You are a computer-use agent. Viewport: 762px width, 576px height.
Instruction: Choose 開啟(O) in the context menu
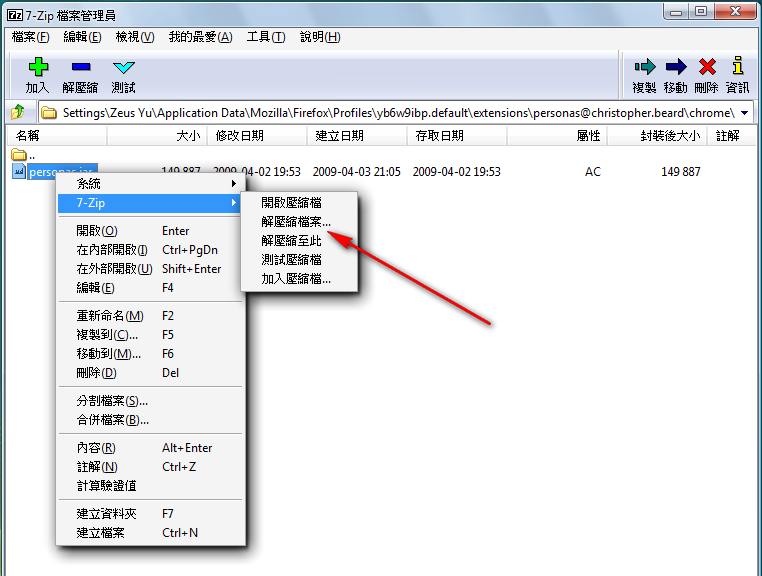[150, 231]
